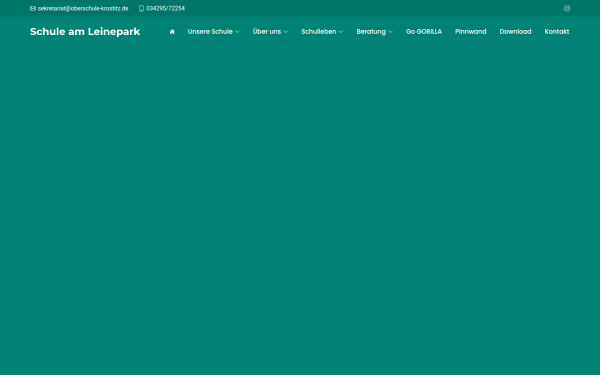Navigate to the Kontakt page
This screenshot has width=600, height=375.
[x=557, y=32]
